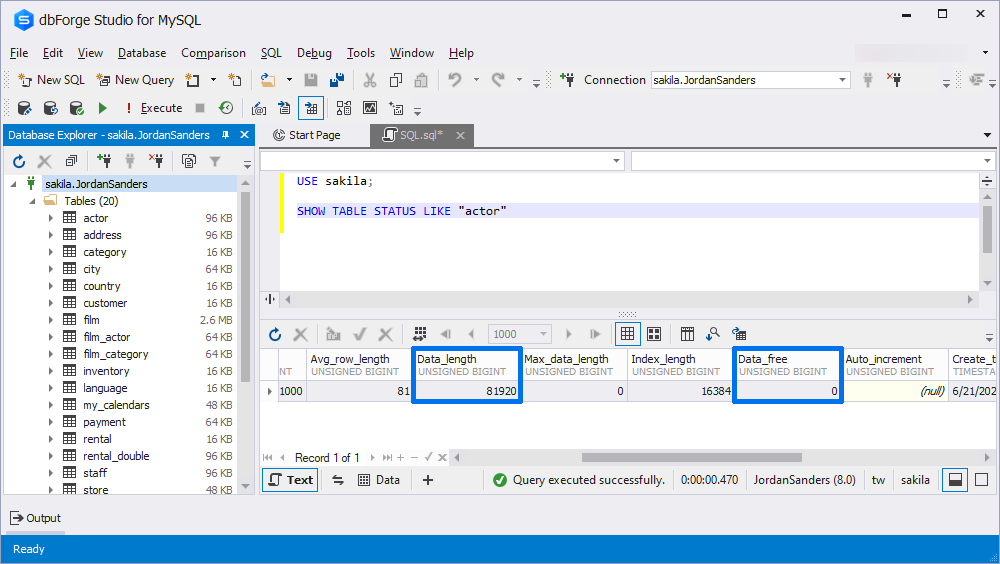Expand the actor table node

51,218
